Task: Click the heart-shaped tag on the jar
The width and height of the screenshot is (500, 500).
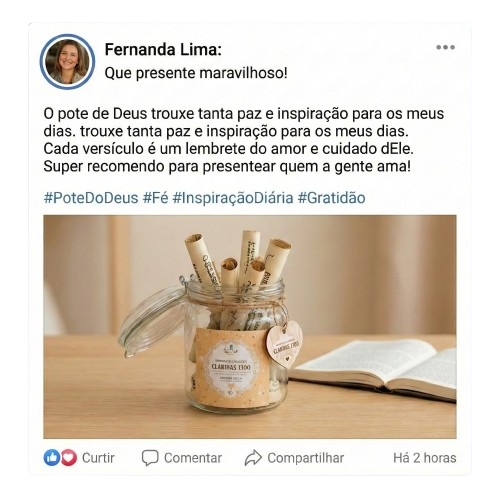Action: [285, 344]
